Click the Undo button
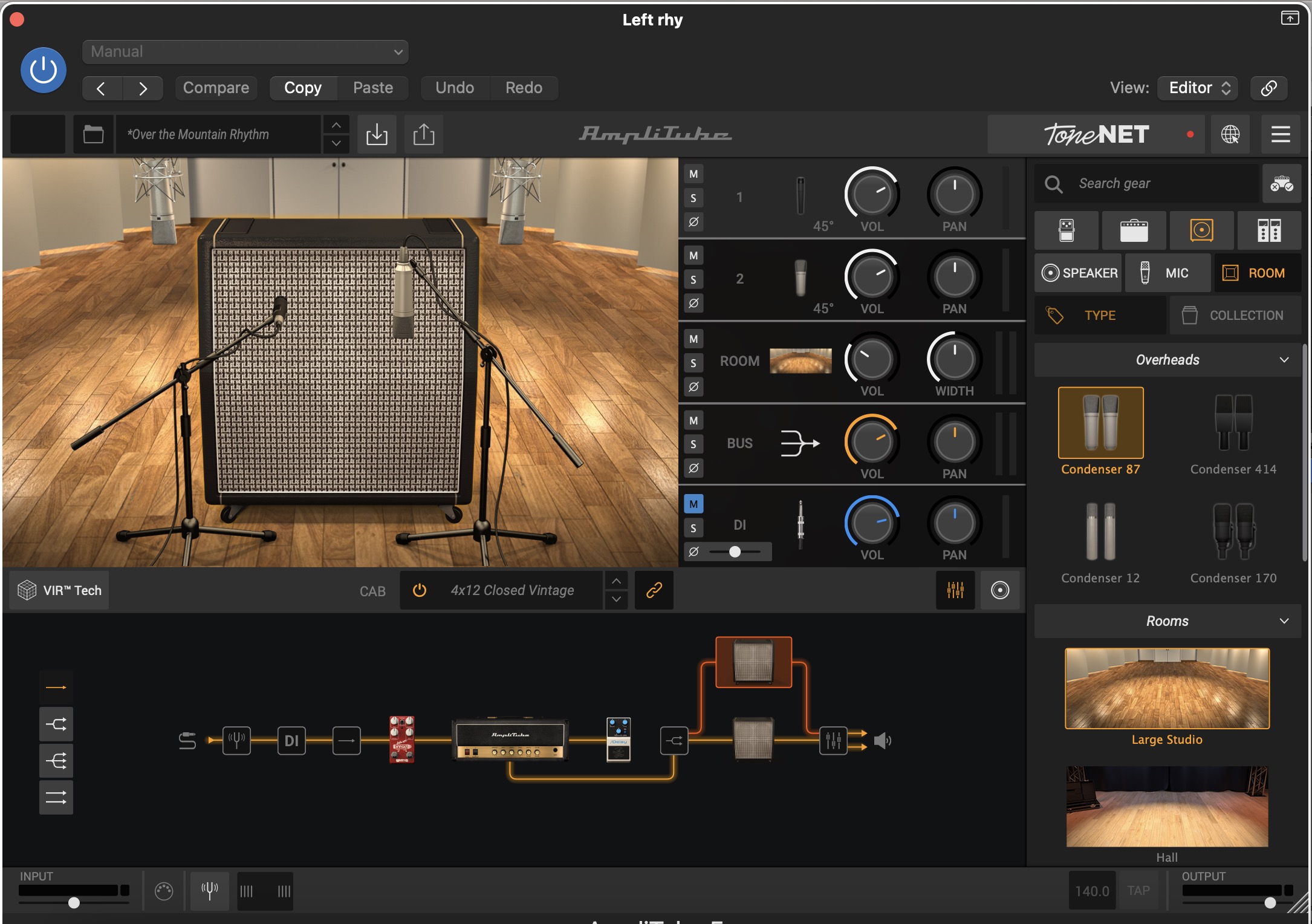Viewport: 1312px width, 924px height. (455, 88)
